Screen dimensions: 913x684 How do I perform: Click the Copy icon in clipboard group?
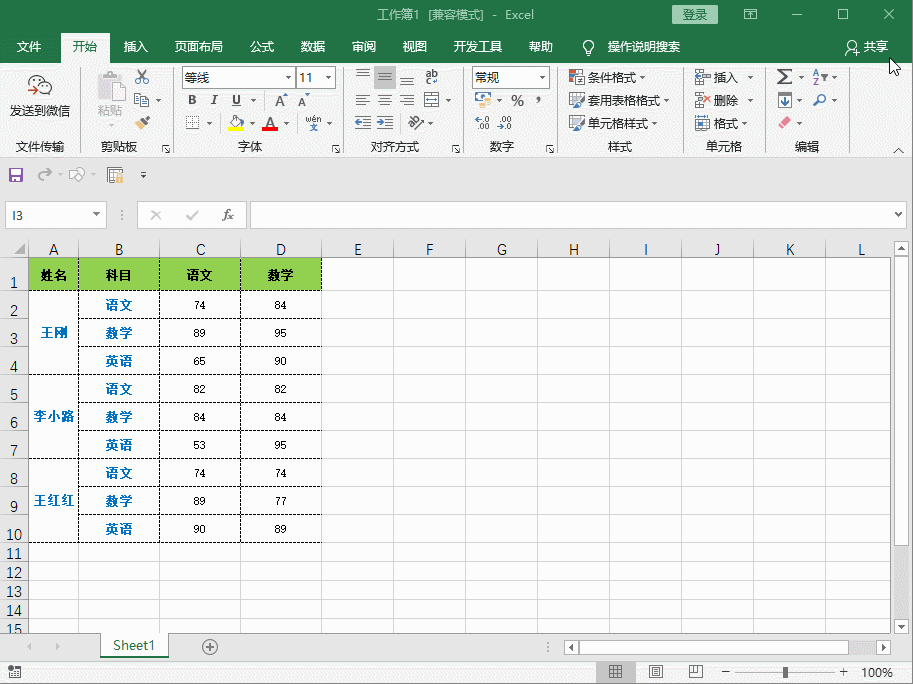pyautogui.click(x=141, y=100)
